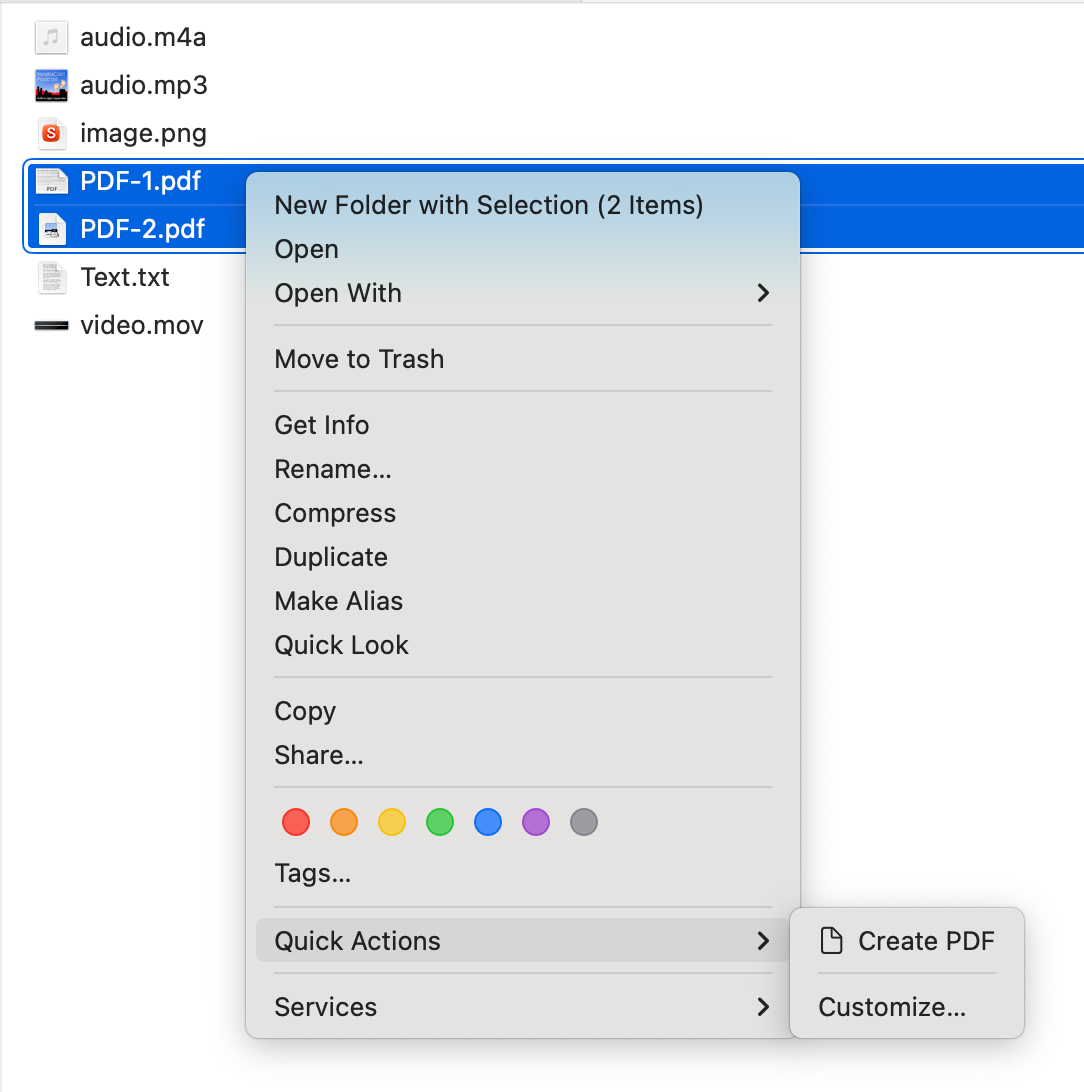The height and width of the screenshot is (1092, 1084).
Task: Choose Get Info from the menu
Action: 322,425
